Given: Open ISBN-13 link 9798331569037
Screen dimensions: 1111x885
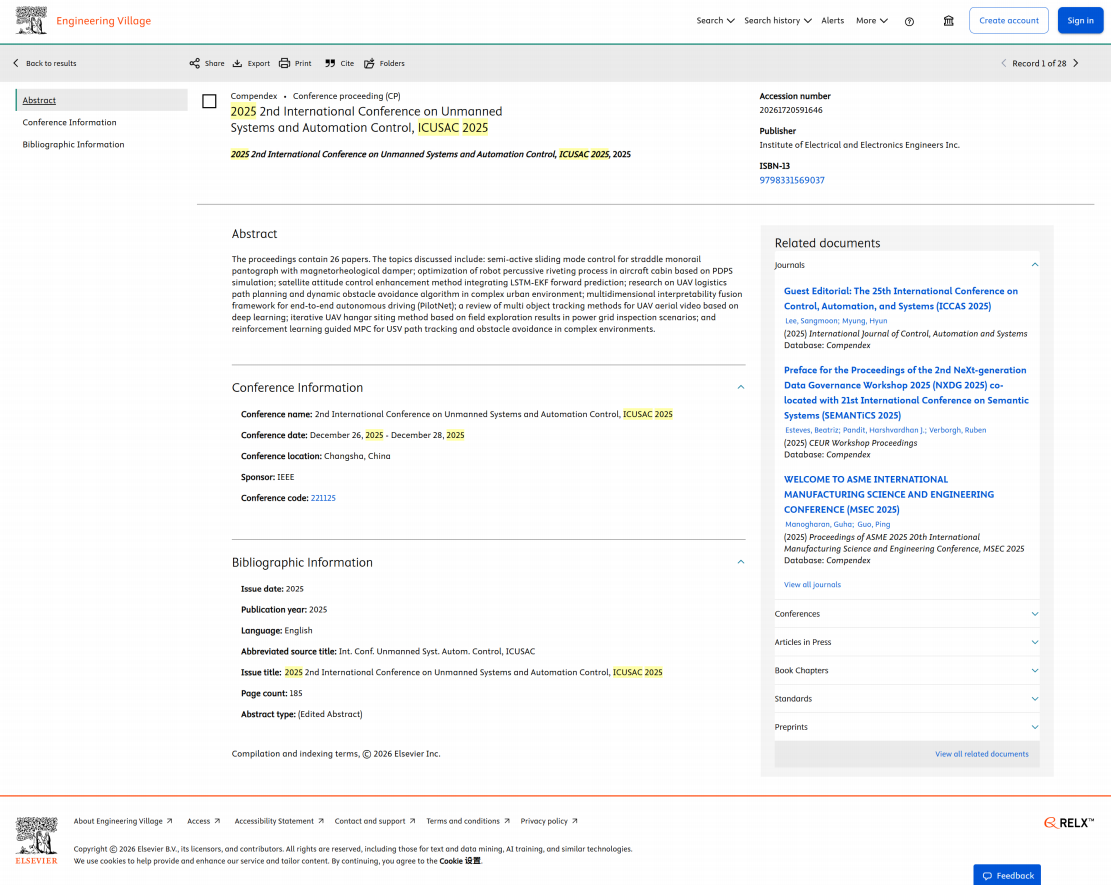Looking at the screenshot, I should [791, 181].
